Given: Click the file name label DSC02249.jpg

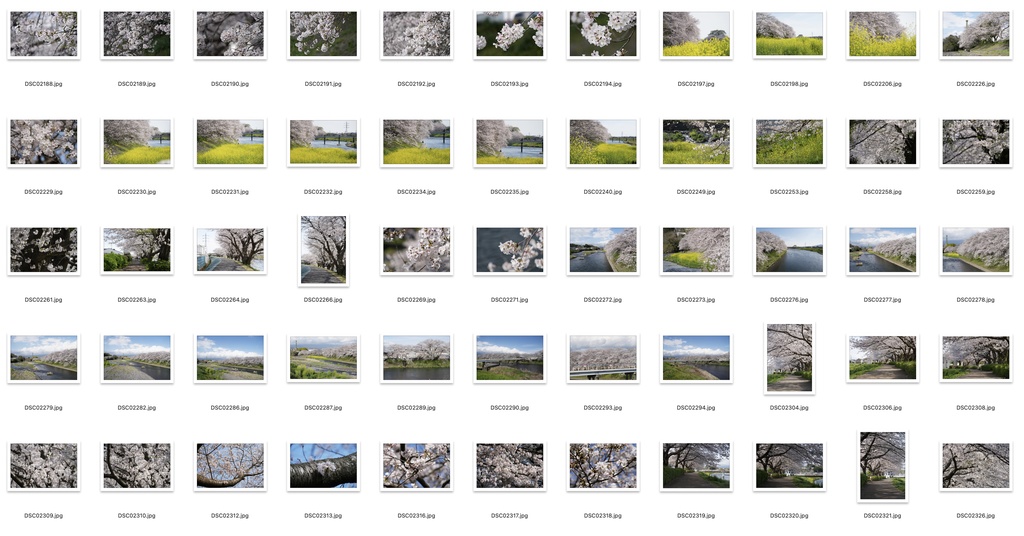Looking at the screenshot, I should 696,192.
